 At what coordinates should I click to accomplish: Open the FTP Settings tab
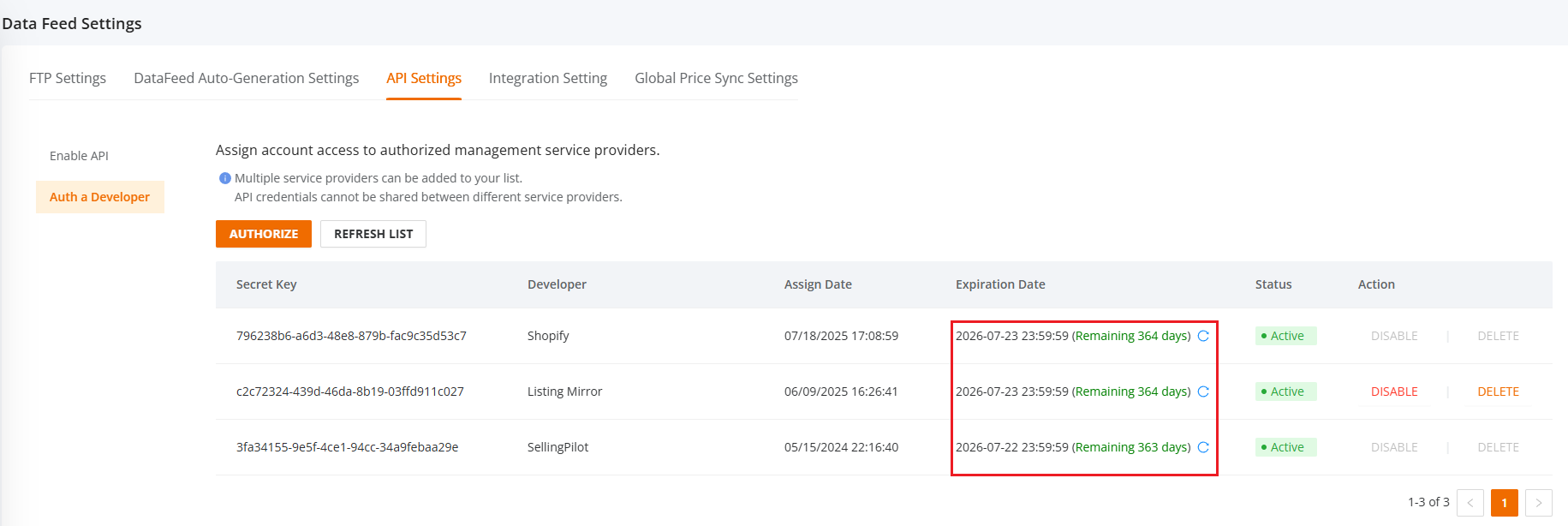click(x=68, y=78)
